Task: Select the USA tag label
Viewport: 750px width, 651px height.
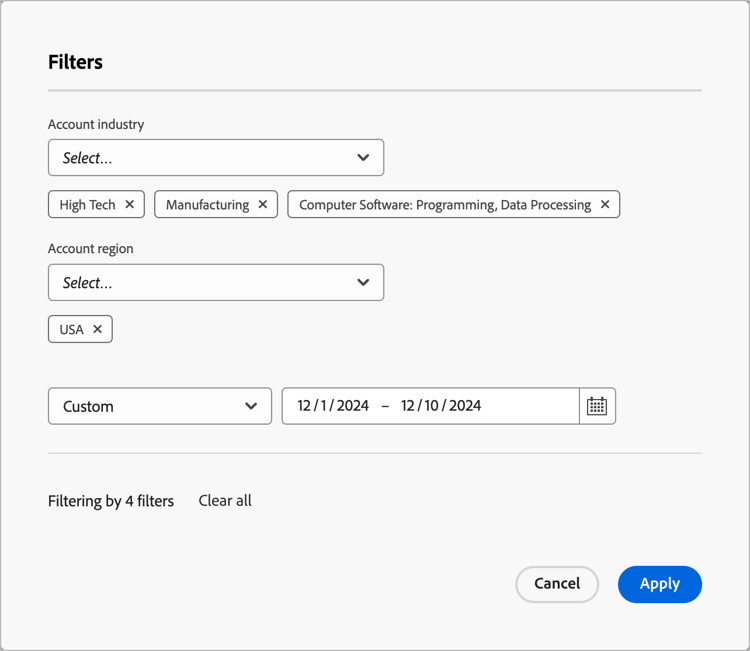Action: click(71, 329)
